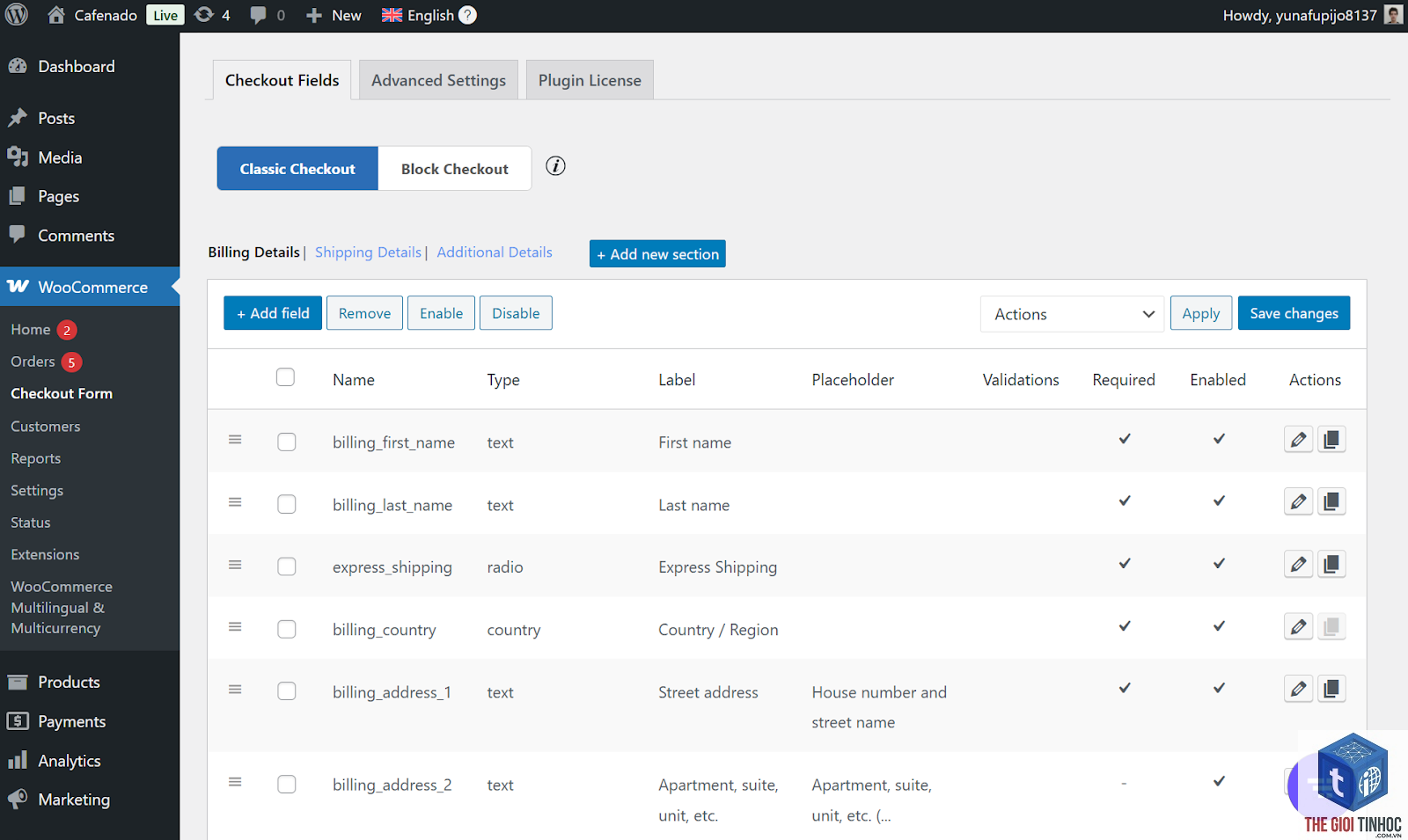Select the billing_first_name row checkbox
Screen dimensions: 1408x840
(287, 442)
